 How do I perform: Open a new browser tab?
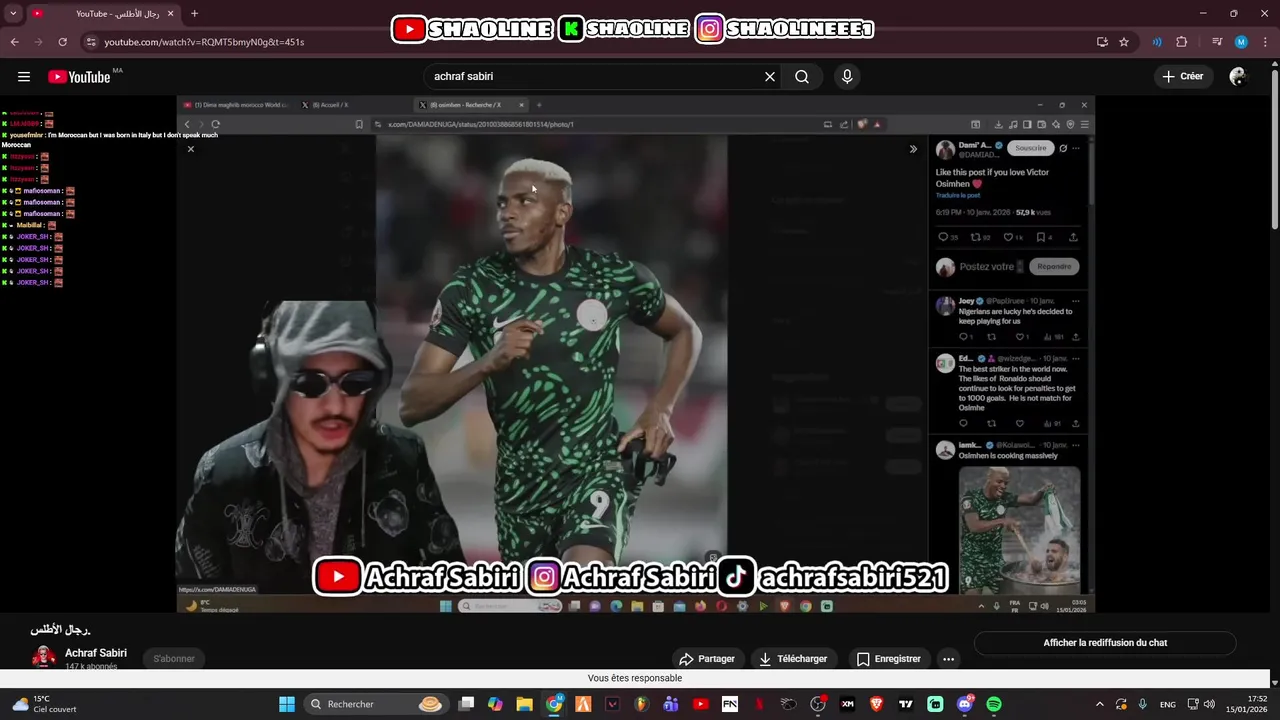(x=194, y=14)
